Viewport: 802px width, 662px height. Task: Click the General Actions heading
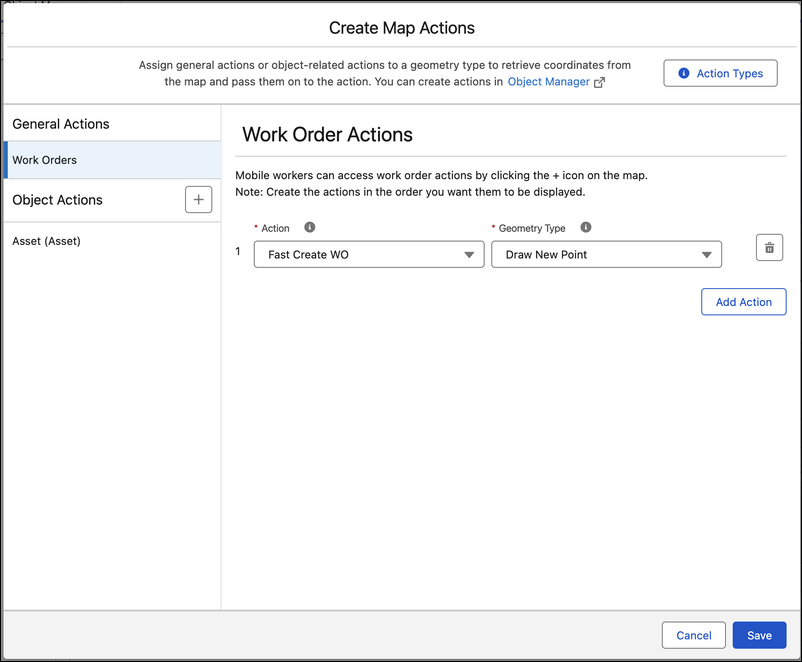[x=61, y=124]
